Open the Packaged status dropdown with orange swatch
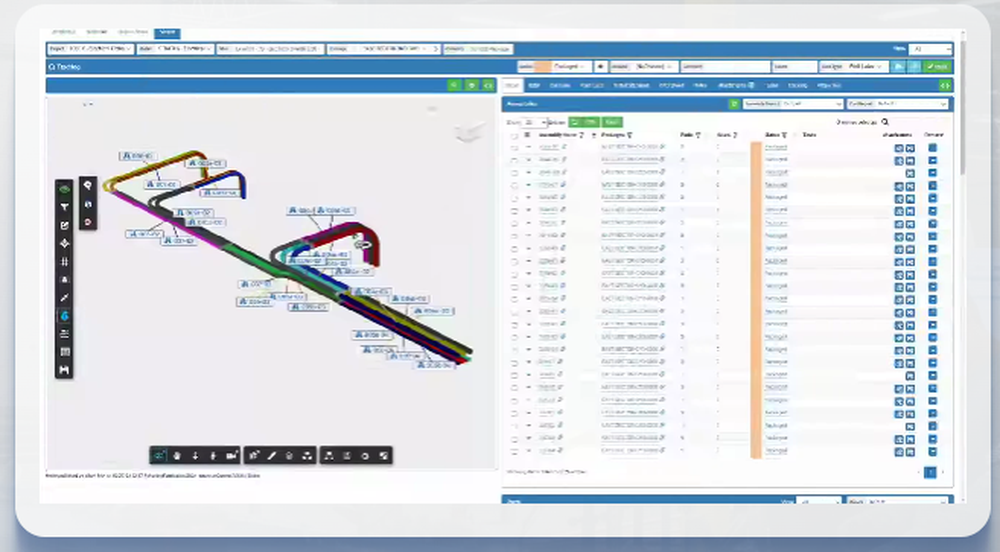This screenshot has width=1000, height=552. click(554, 66)
